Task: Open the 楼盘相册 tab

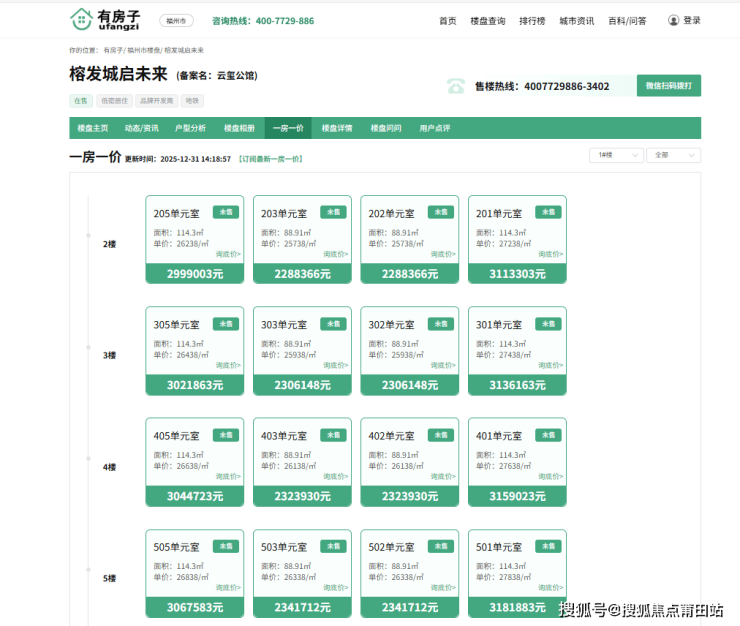Action: (239, 128)
